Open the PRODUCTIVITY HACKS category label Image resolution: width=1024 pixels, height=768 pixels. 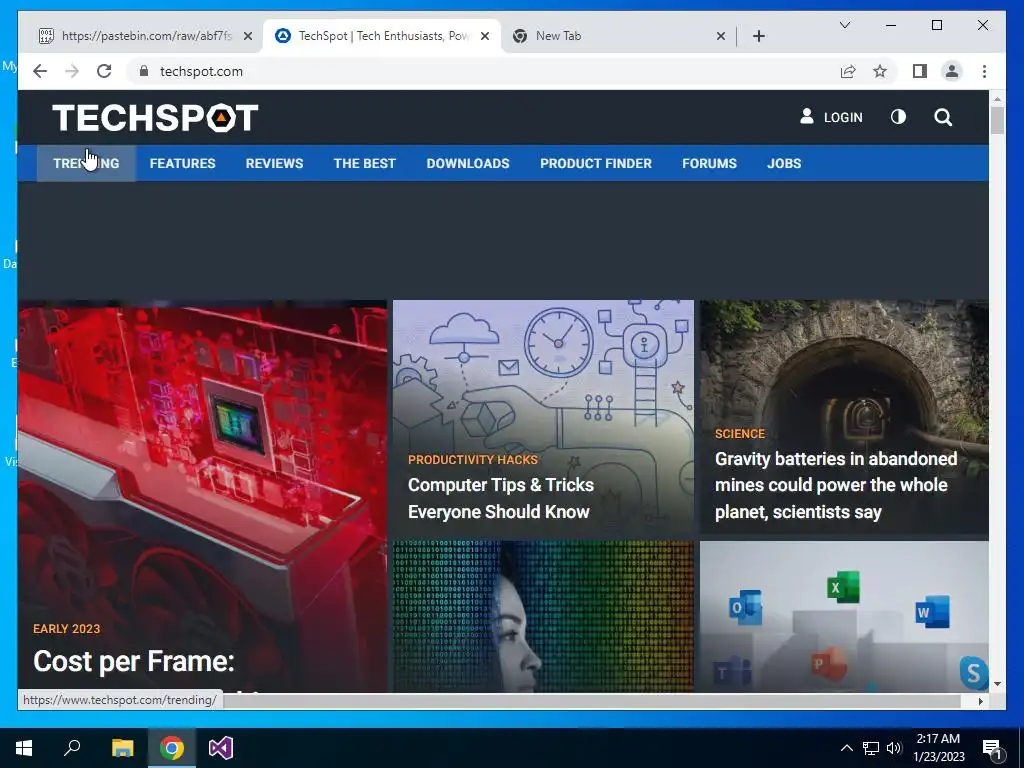[x=473, y=460]
